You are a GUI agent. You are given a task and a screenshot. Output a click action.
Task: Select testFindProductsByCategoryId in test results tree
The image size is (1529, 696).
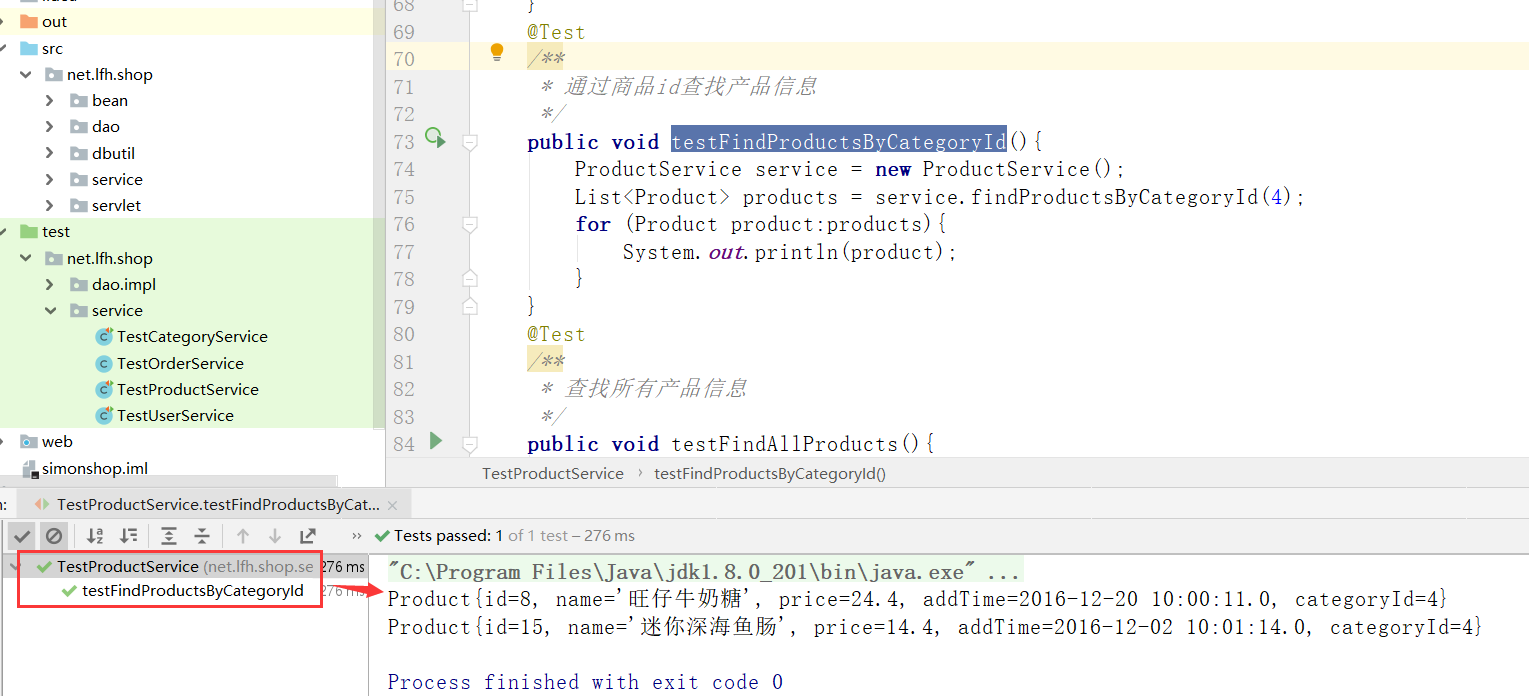pos(192,591)
